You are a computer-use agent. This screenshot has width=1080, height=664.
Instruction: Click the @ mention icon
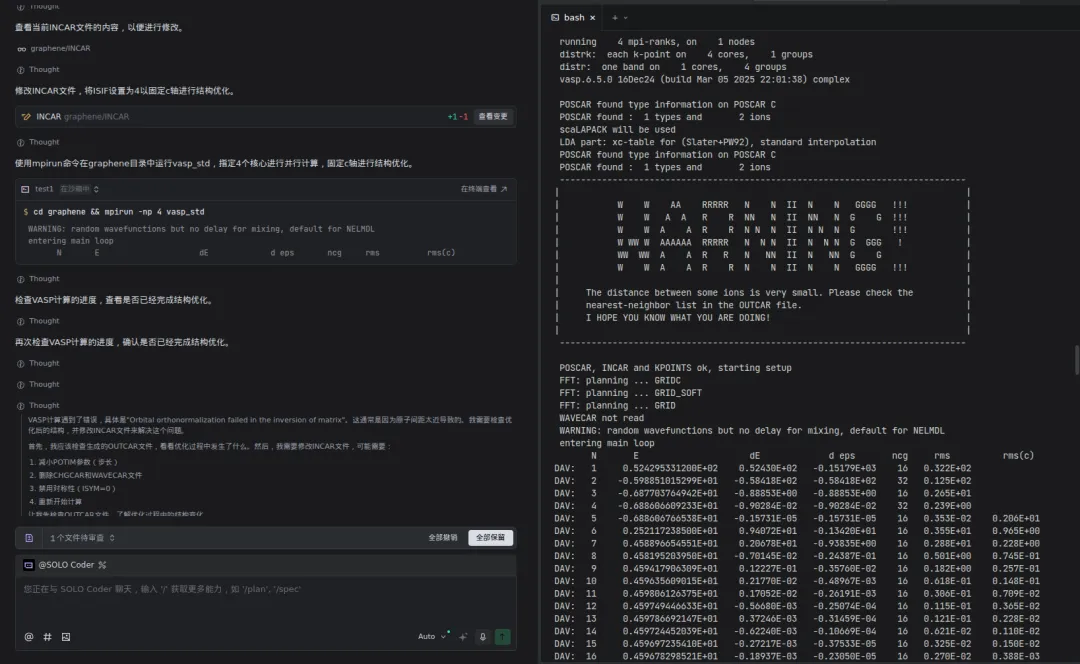(29, 637)
